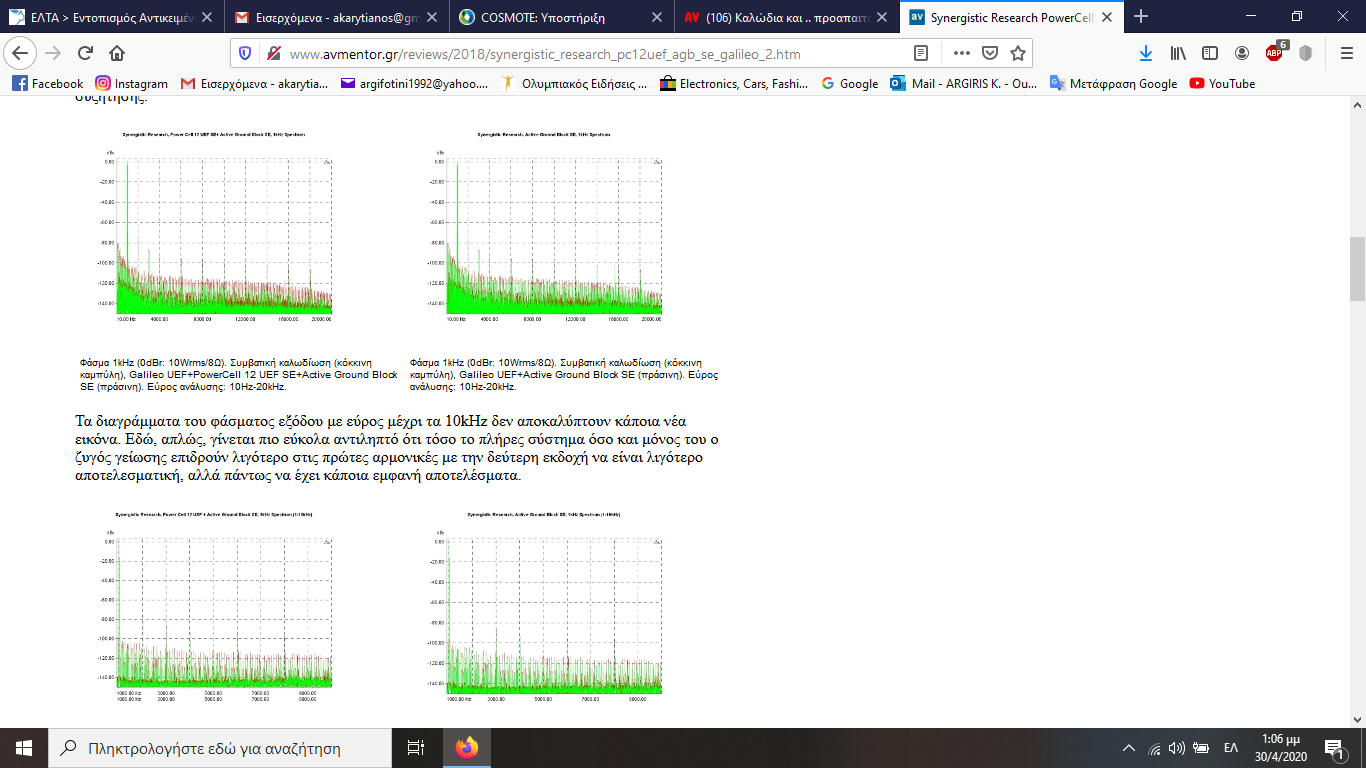
Task: Save page to Pocket
Action: (989, 54)
